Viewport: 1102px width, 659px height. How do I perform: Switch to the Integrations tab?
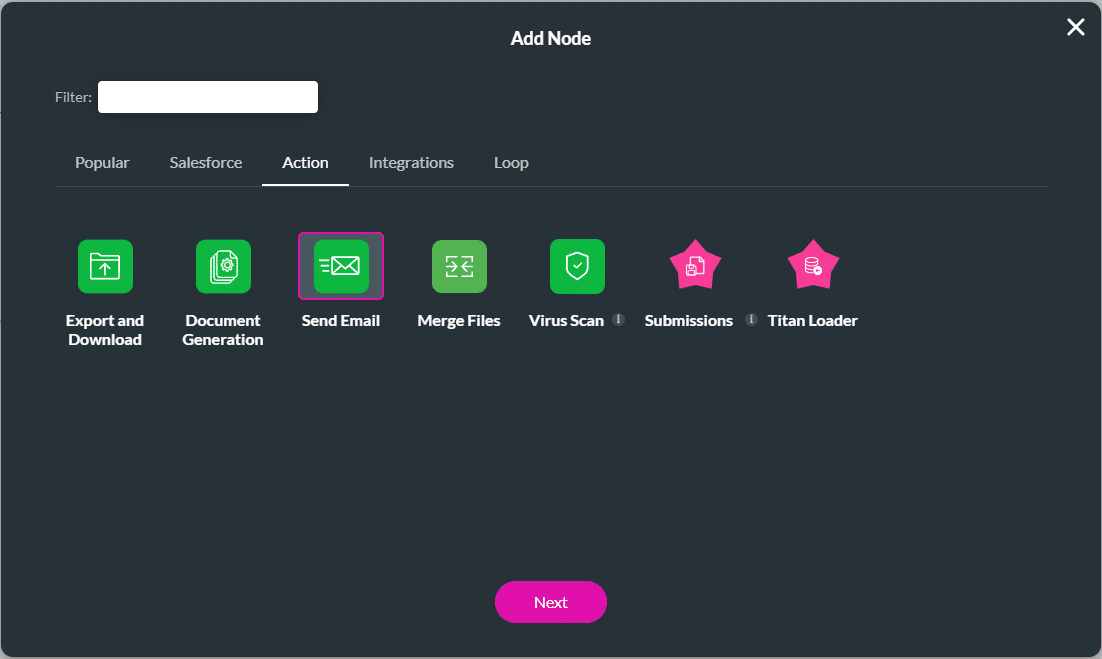(x=411, y=162)
